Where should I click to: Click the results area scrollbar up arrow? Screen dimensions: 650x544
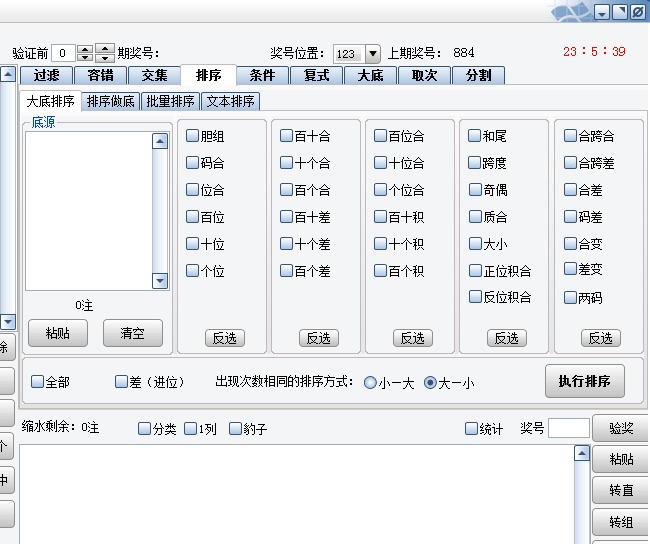[582, 453]
